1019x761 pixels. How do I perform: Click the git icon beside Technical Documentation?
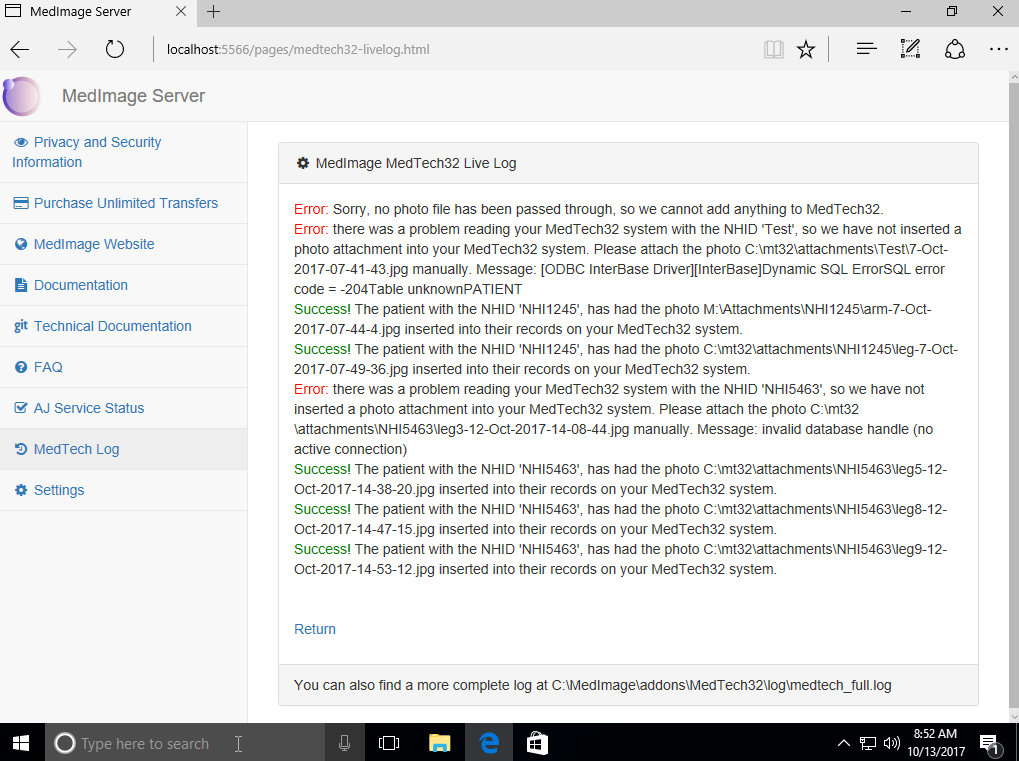21,326
